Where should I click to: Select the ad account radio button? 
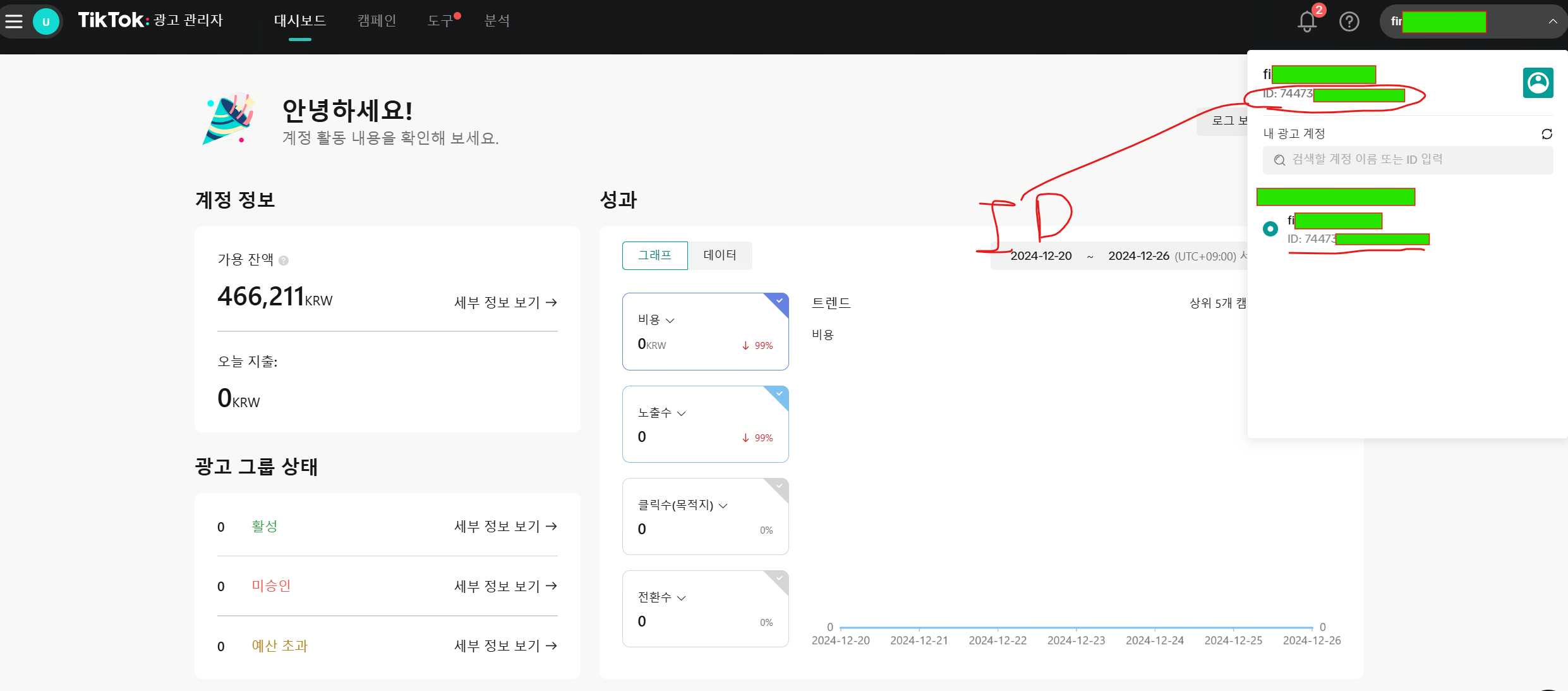pyautogui.click(x=1270, y=229)
